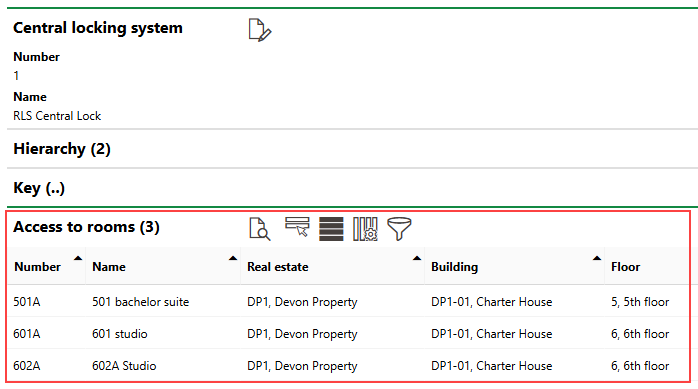
Task: Select room number 602A
Action: 27,366
